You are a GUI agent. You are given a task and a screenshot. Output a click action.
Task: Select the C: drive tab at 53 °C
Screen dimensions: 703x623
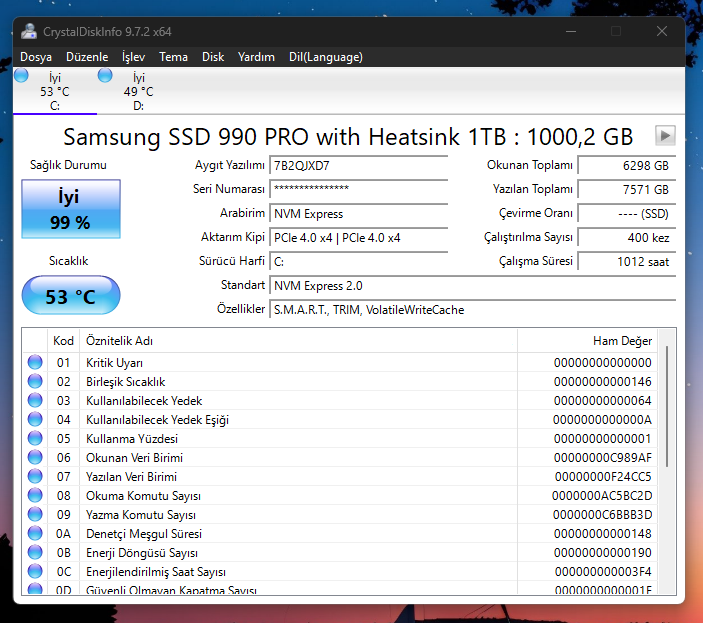tap(55, 91)
